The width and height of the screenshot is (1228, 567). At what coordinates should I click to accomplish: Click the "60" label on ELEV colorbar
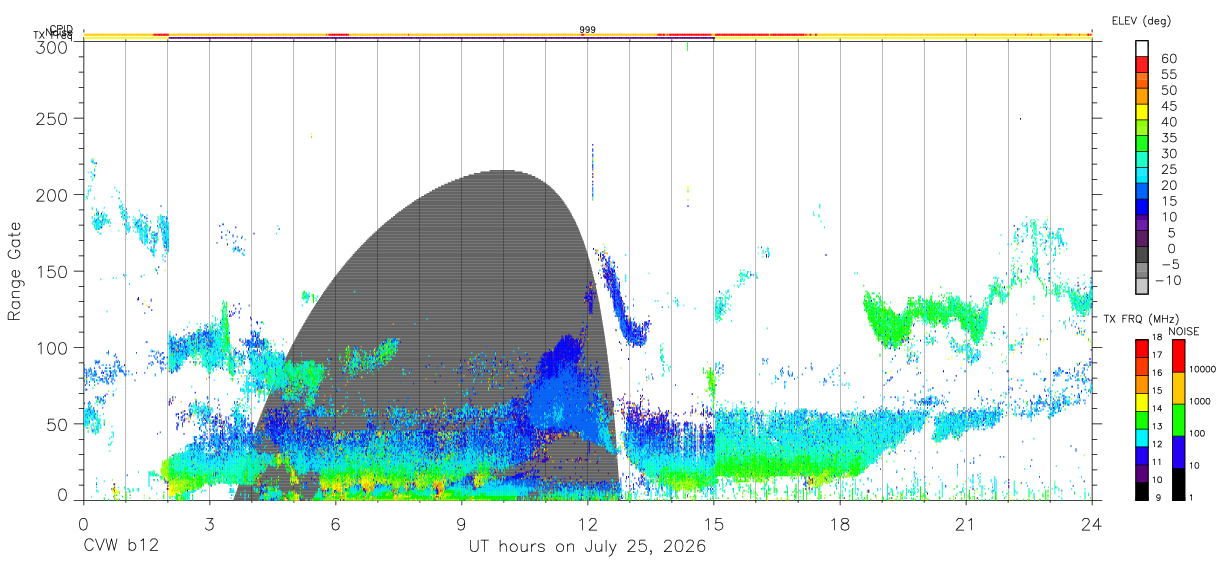point(1168,58)
